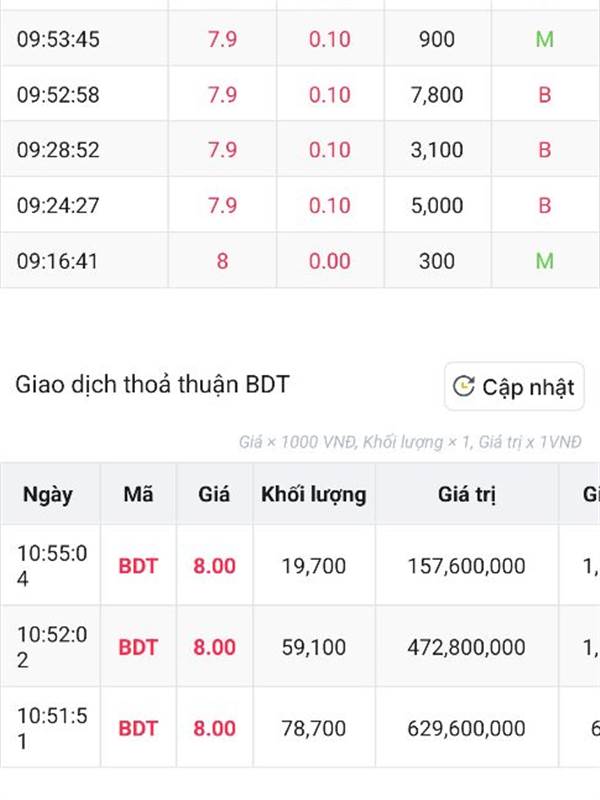This screenshot has height=800, width=600.
Task: Select the 09:52:58 trade row
Action: coord(300,94)
